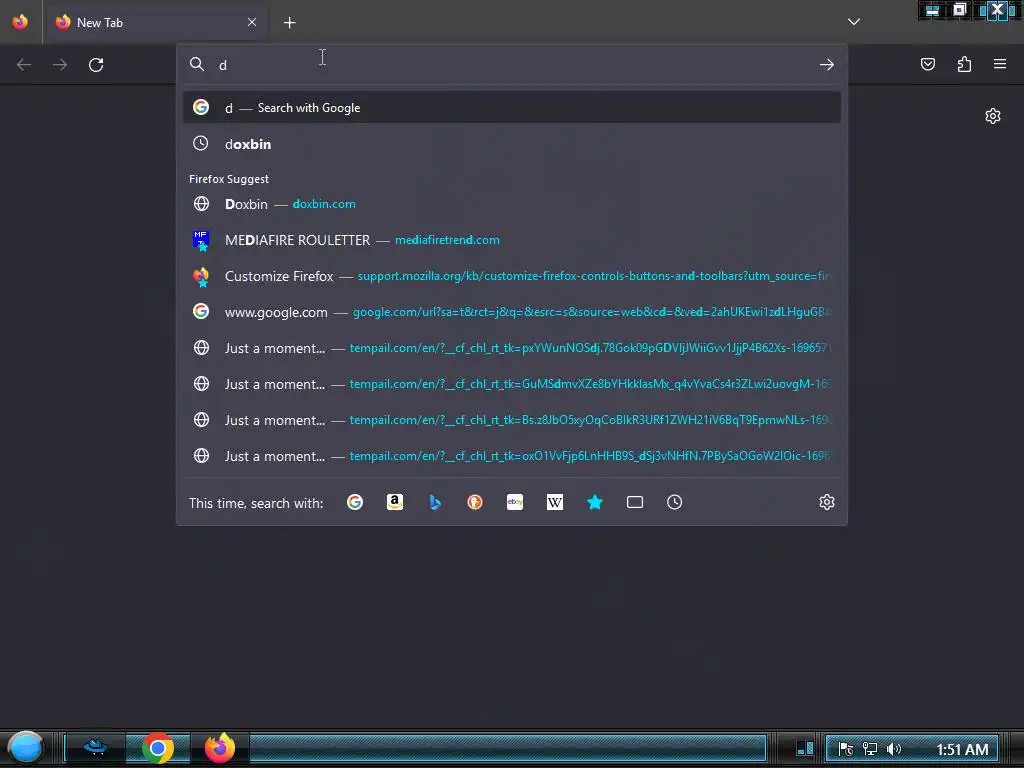Open tempail suggestion with GuMSdmvXZe8b token
Screen dimensions: 1024x768
[512, 384]
